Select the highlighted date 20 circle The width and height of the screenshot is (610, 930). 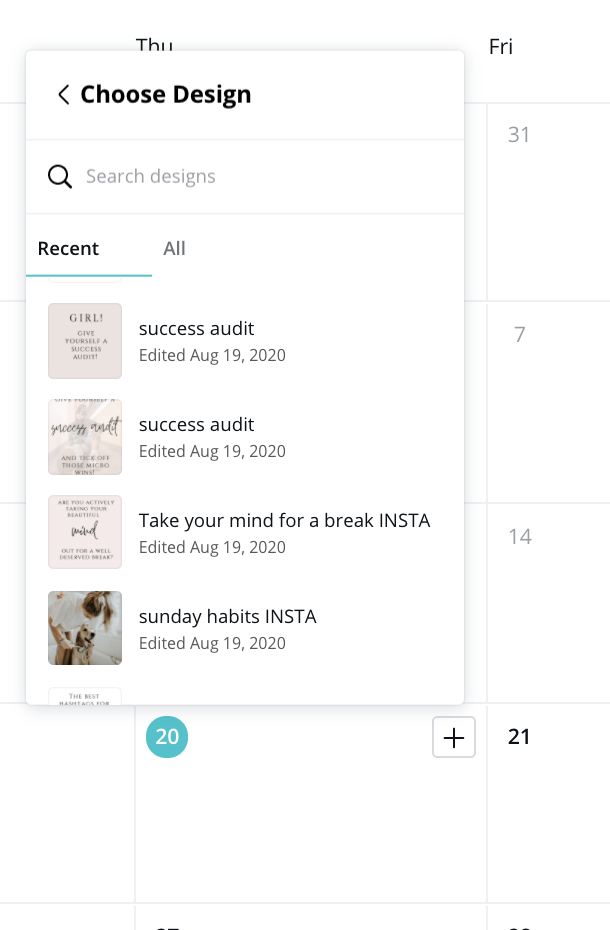(x=167, y=737)
